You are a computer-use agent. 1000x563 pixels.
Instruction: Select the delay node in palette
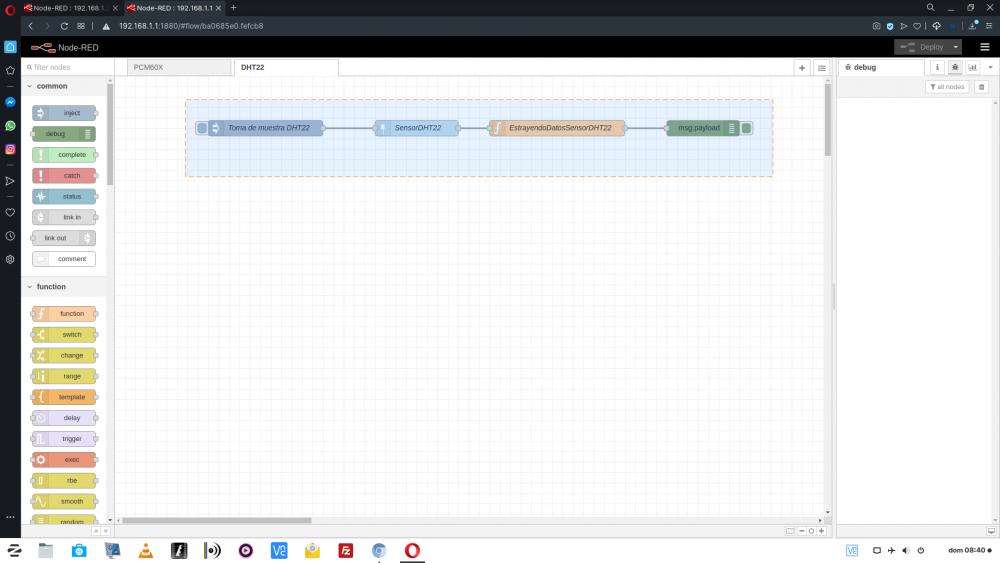[64, 418]
